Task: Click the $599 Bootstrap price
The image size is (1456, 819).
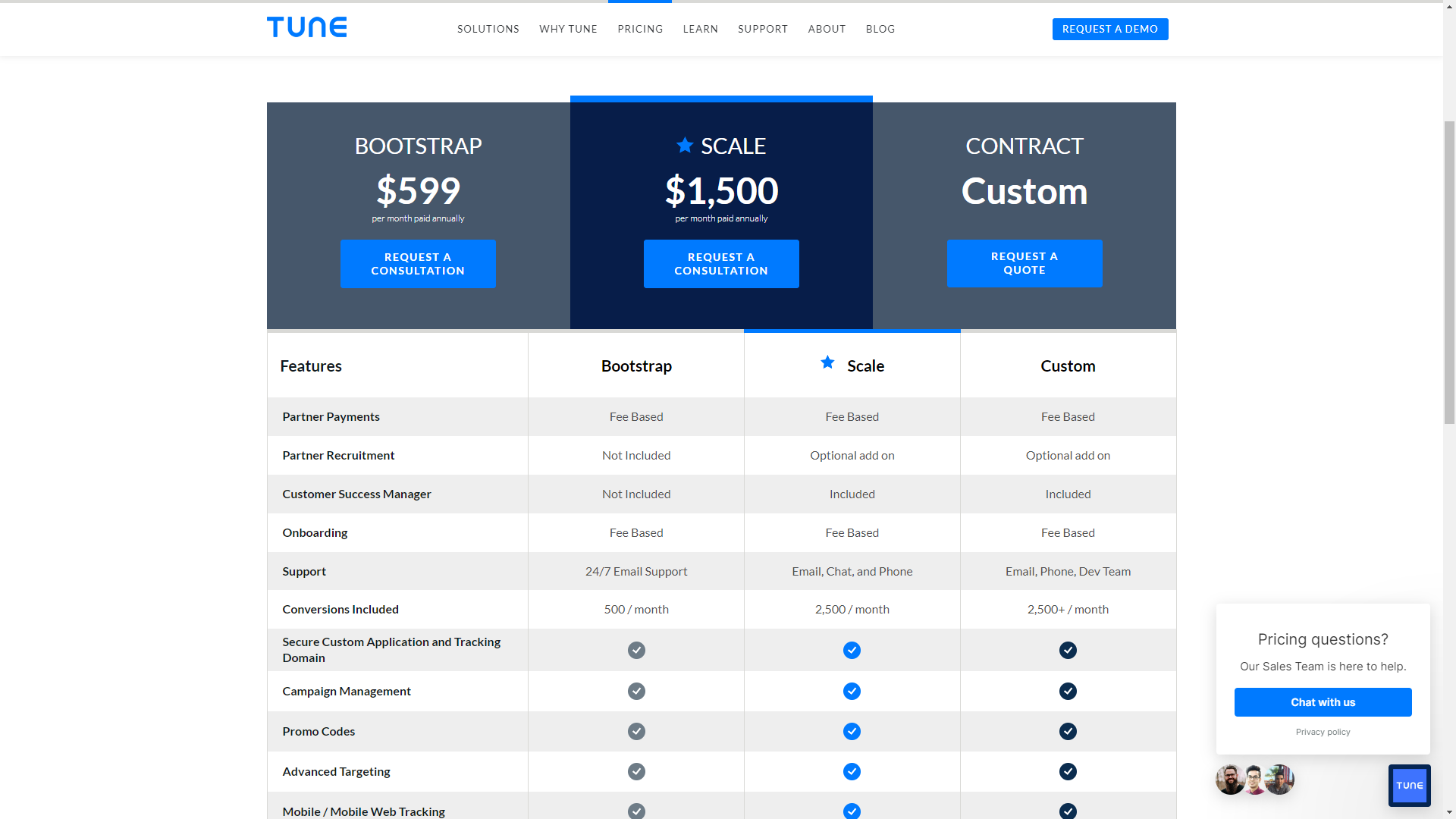Action: pyautogui.click(x=418, y=190)
